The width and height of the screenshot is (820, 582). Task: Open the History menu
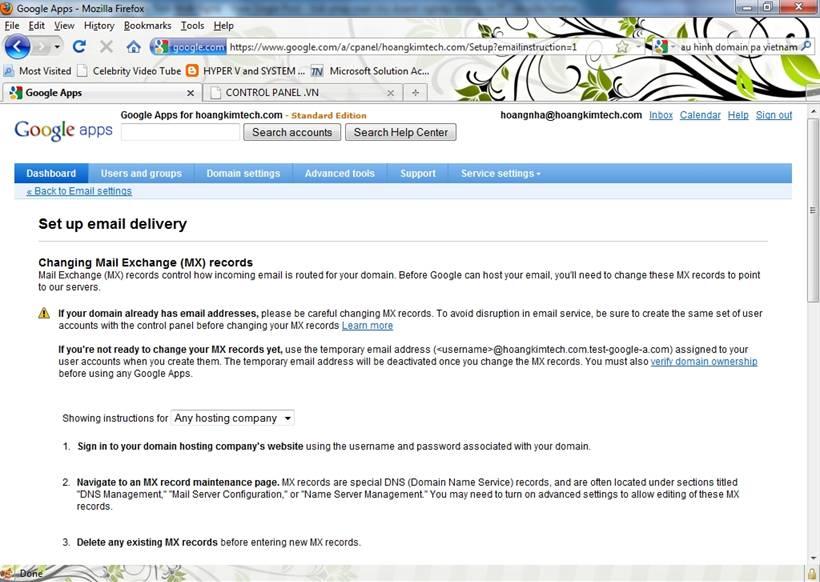pos(99,26)
